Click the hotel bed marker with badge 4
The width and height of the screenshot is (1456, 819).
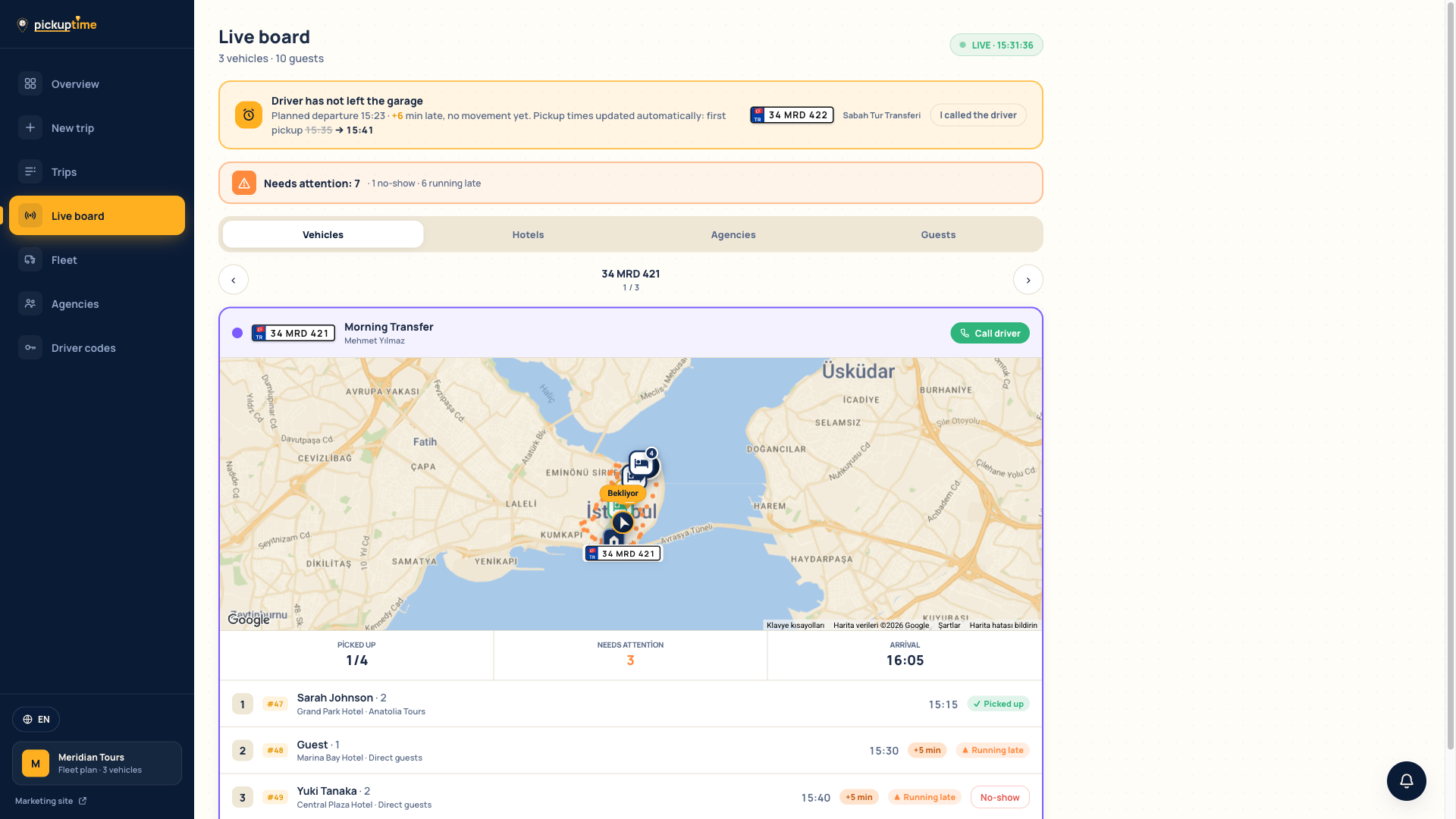click(642, 463)
